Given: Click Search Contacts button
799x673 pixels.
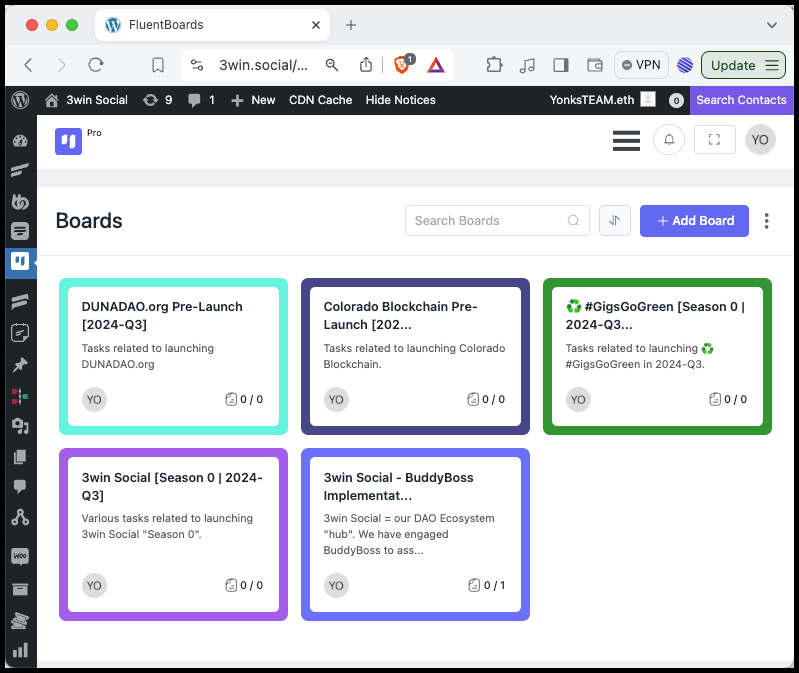Looking at the screenshot, I should click(x=741, y=100).
